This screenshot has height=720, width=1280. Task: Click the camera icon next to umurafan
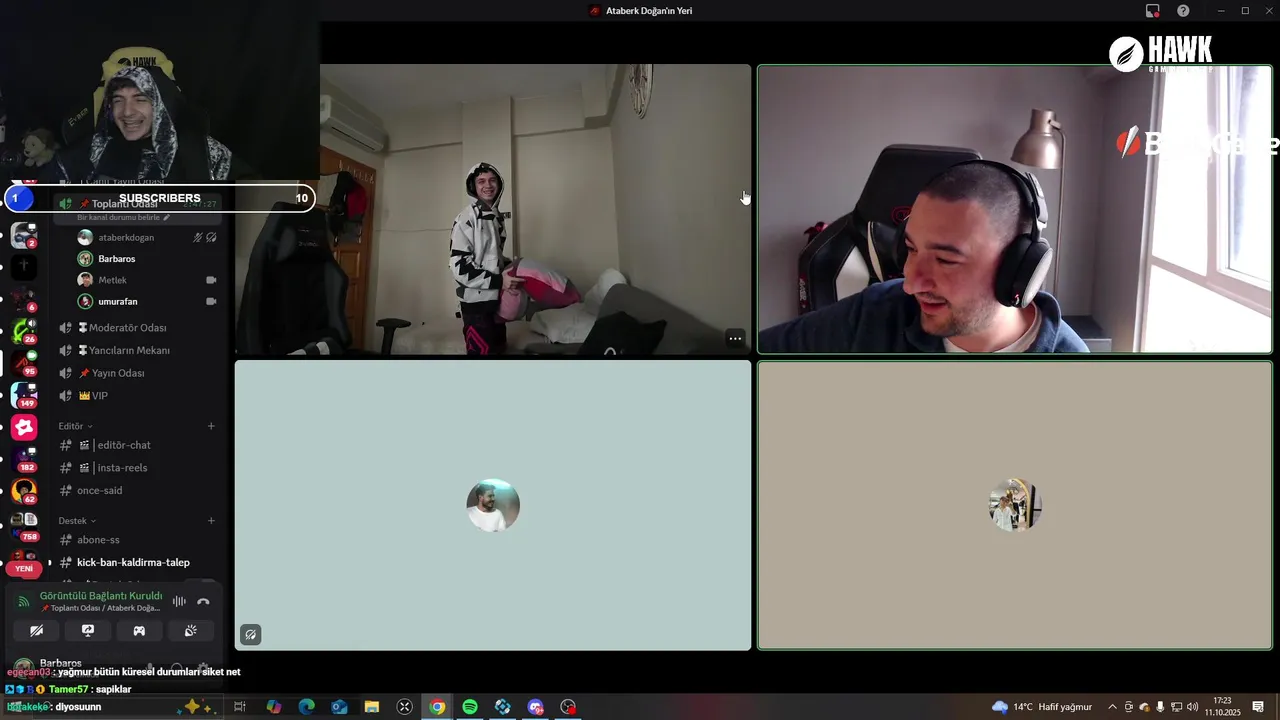coord(211,301)
